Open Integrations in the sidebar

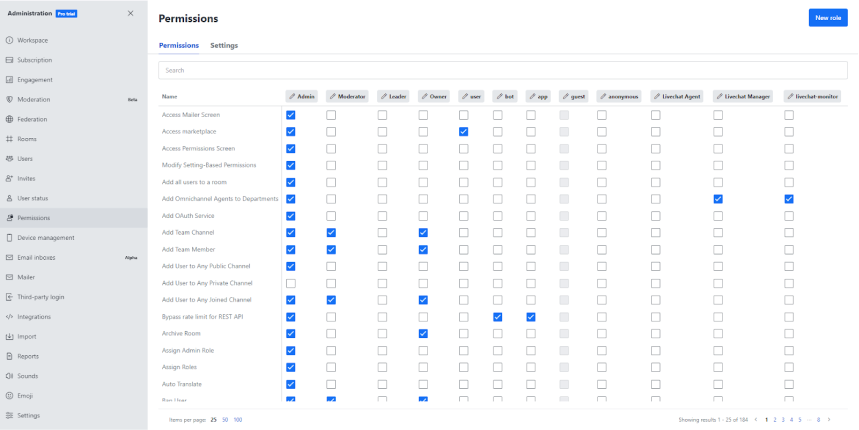[34, 316]
